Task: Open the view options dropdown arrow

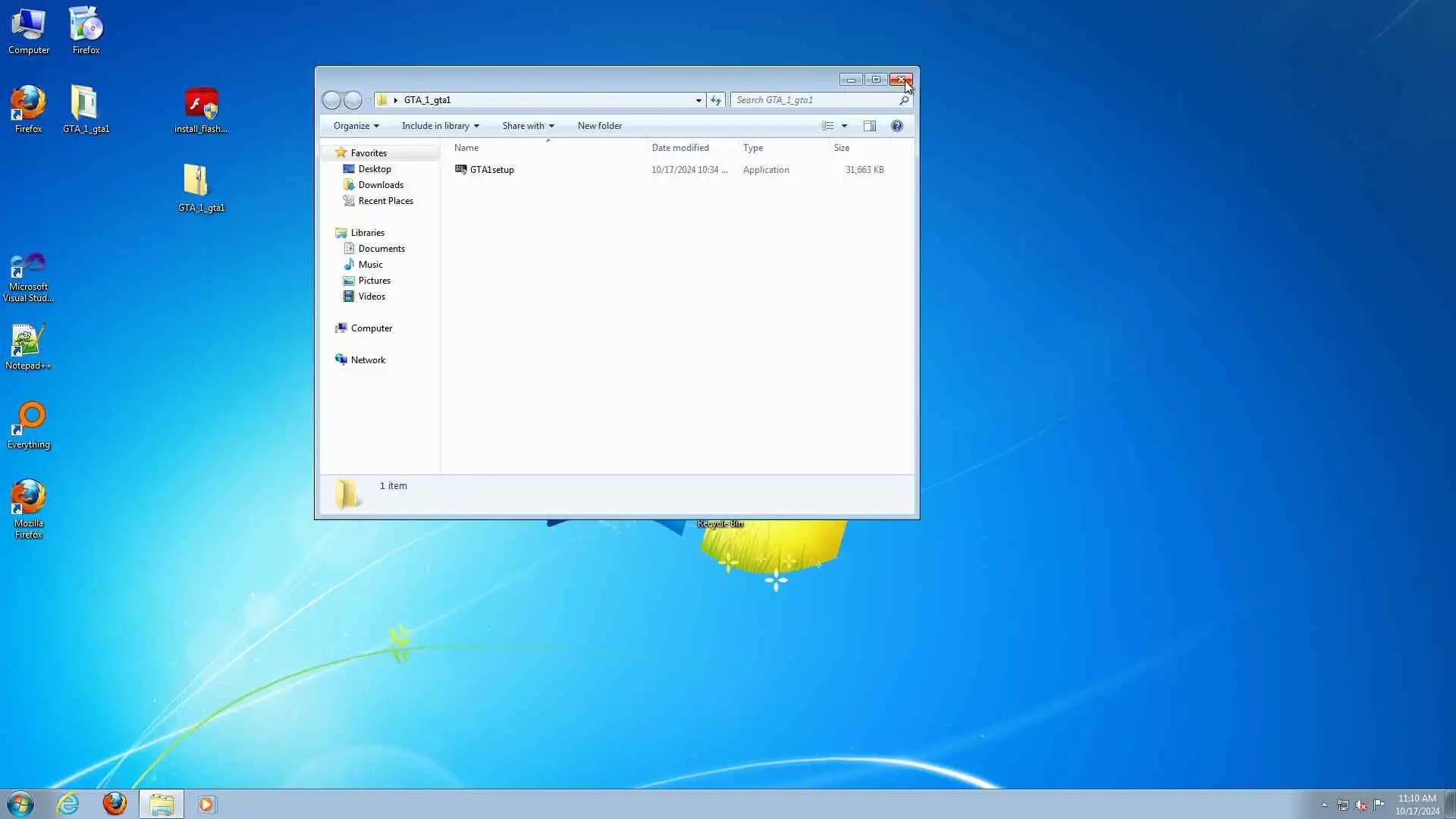Action: click(844, 126)
